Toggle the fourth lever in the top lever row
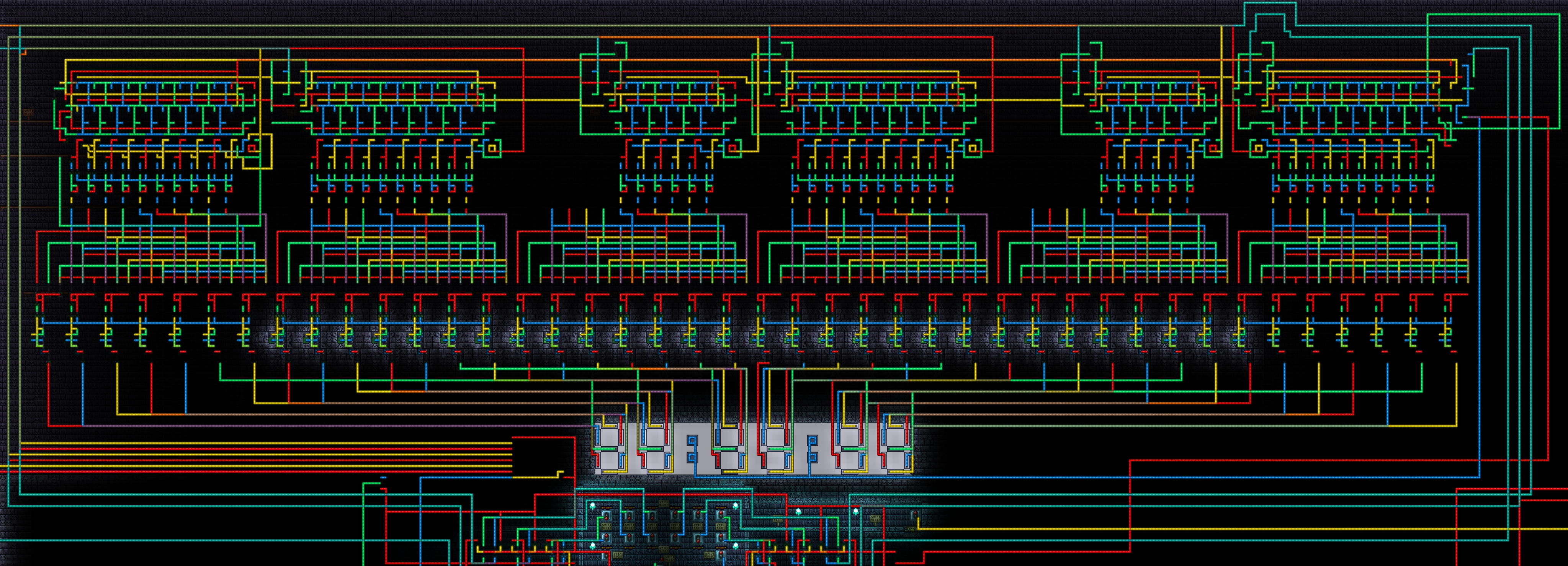 coord(675,515)
